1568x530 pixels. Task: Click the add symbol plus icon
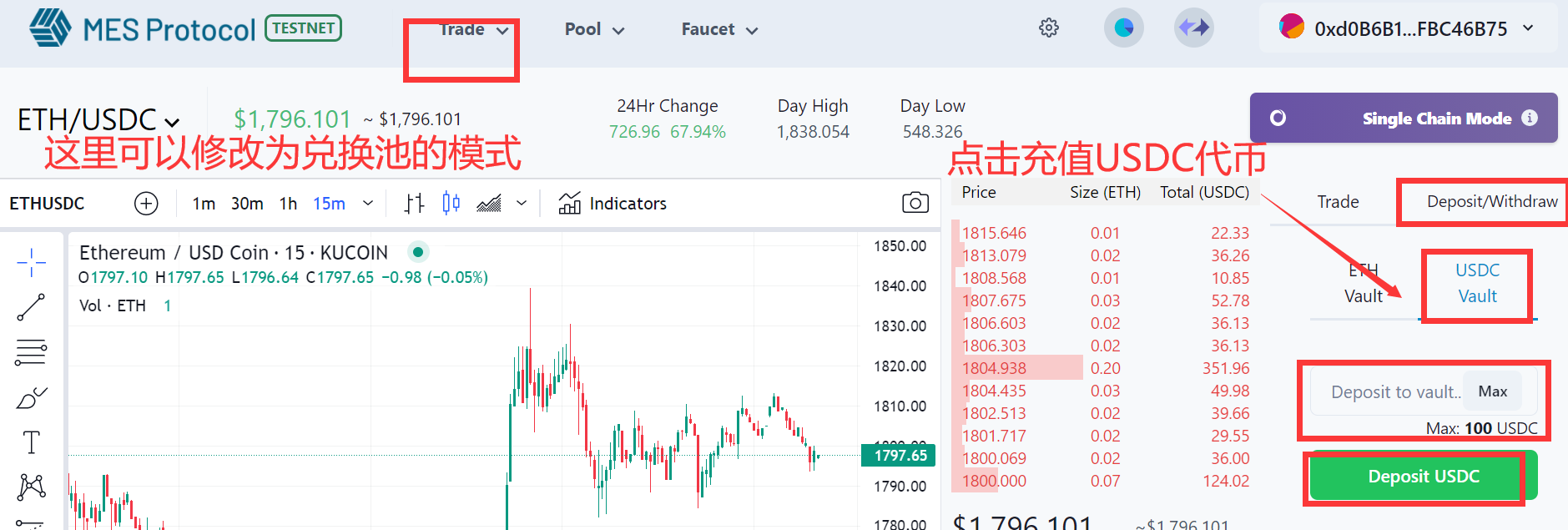coord(146,204)
